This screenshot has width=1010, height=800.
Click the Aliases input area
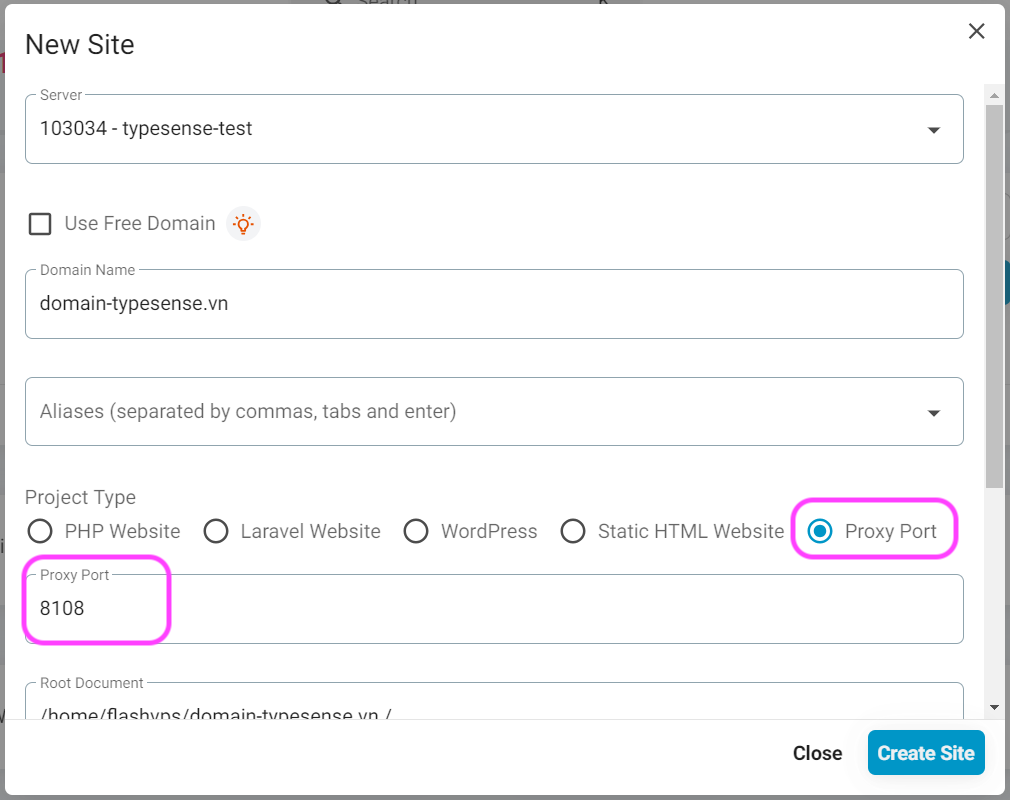click(x=470, y=411)
